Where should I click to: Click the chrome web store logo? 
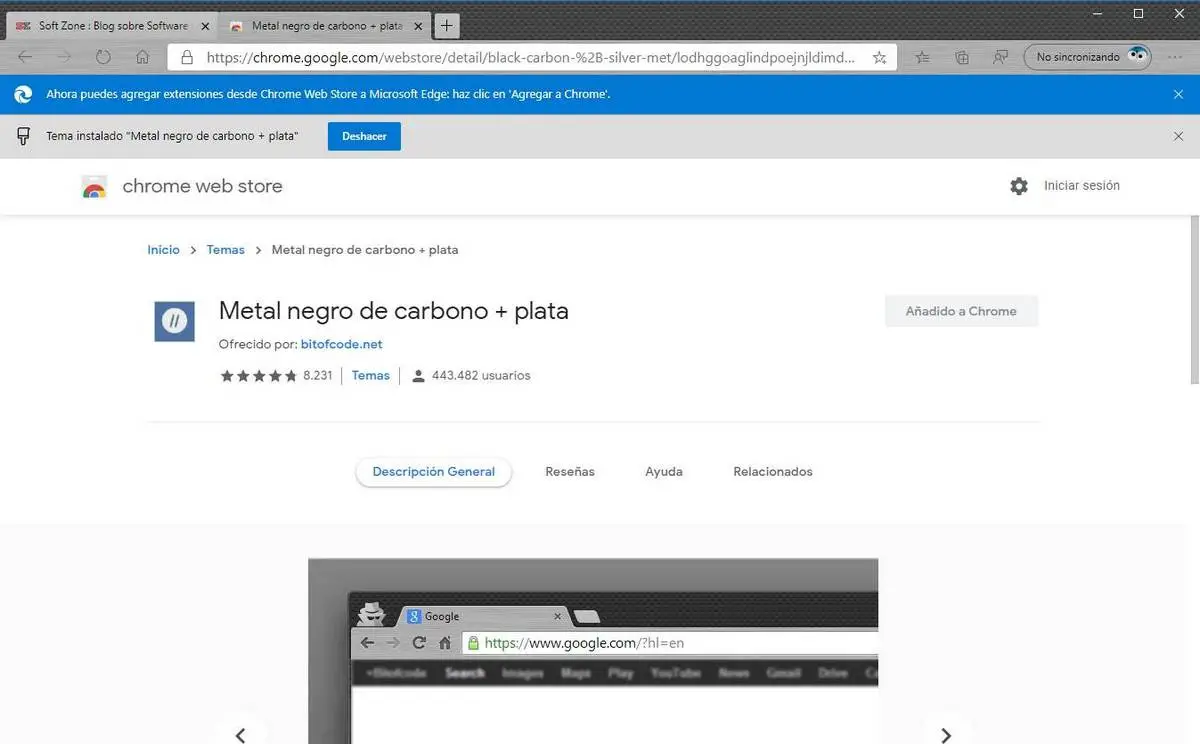pos(182,186)
